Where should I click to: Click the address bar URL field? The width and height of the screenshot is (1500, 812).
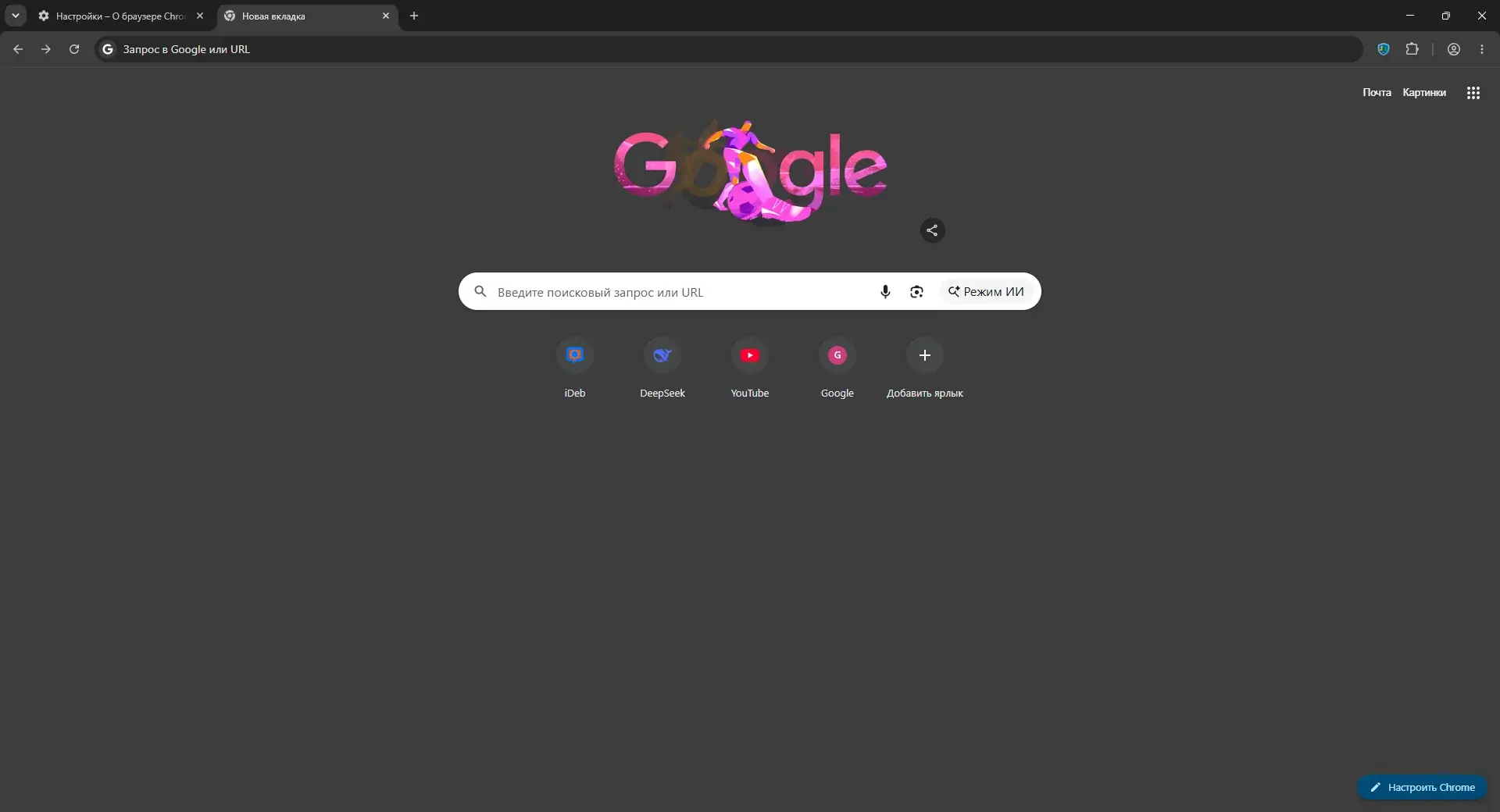[729, 49]
